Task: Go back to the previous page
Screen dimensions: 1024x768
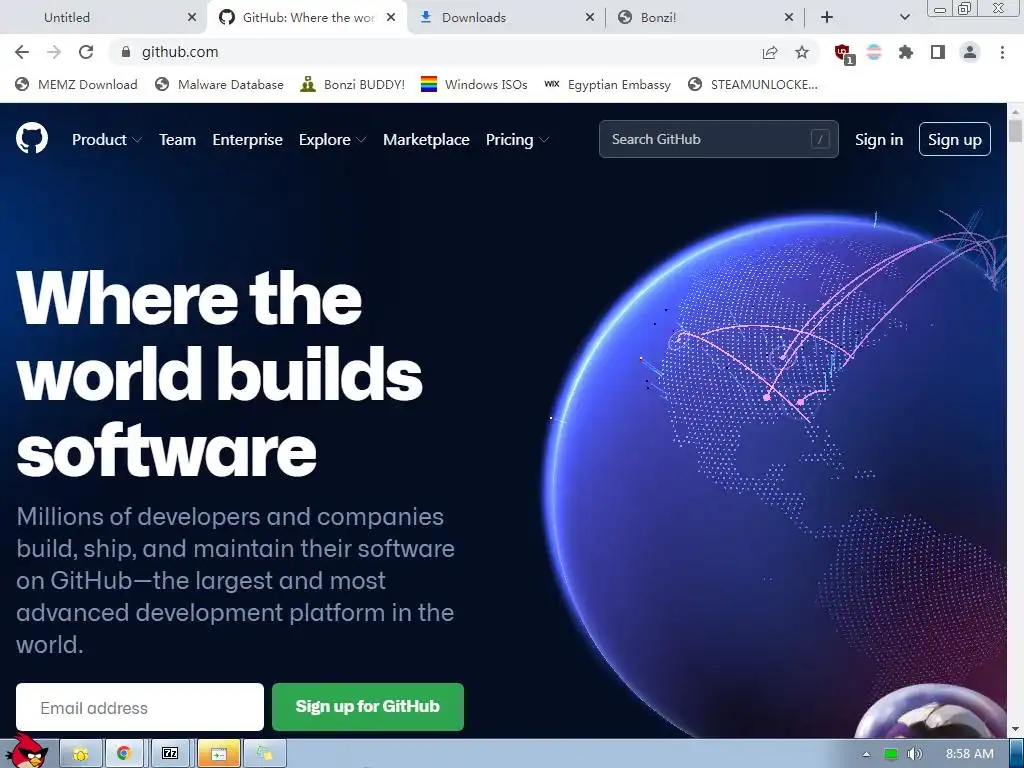Action: pyautogui.click(x=22, y=52)
